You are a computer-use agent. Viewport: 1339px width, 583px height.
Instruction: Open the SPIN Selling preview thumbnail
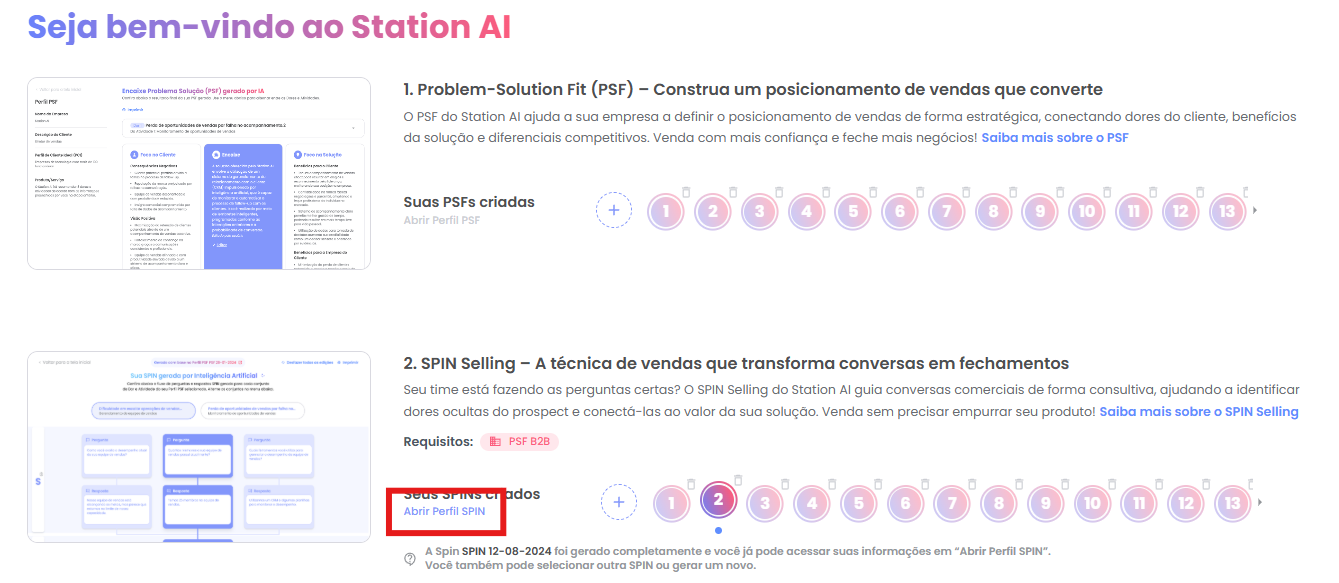199,447
